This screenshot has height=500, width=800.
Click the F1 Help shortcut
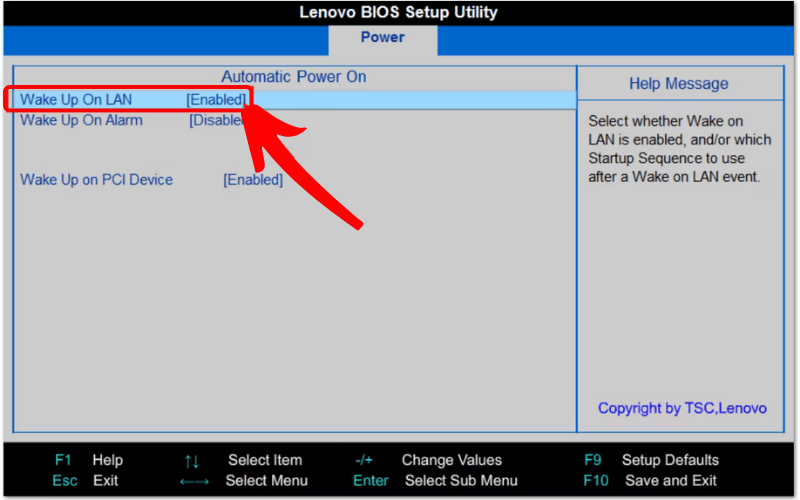pyautogui.click(x=88, y=460)
